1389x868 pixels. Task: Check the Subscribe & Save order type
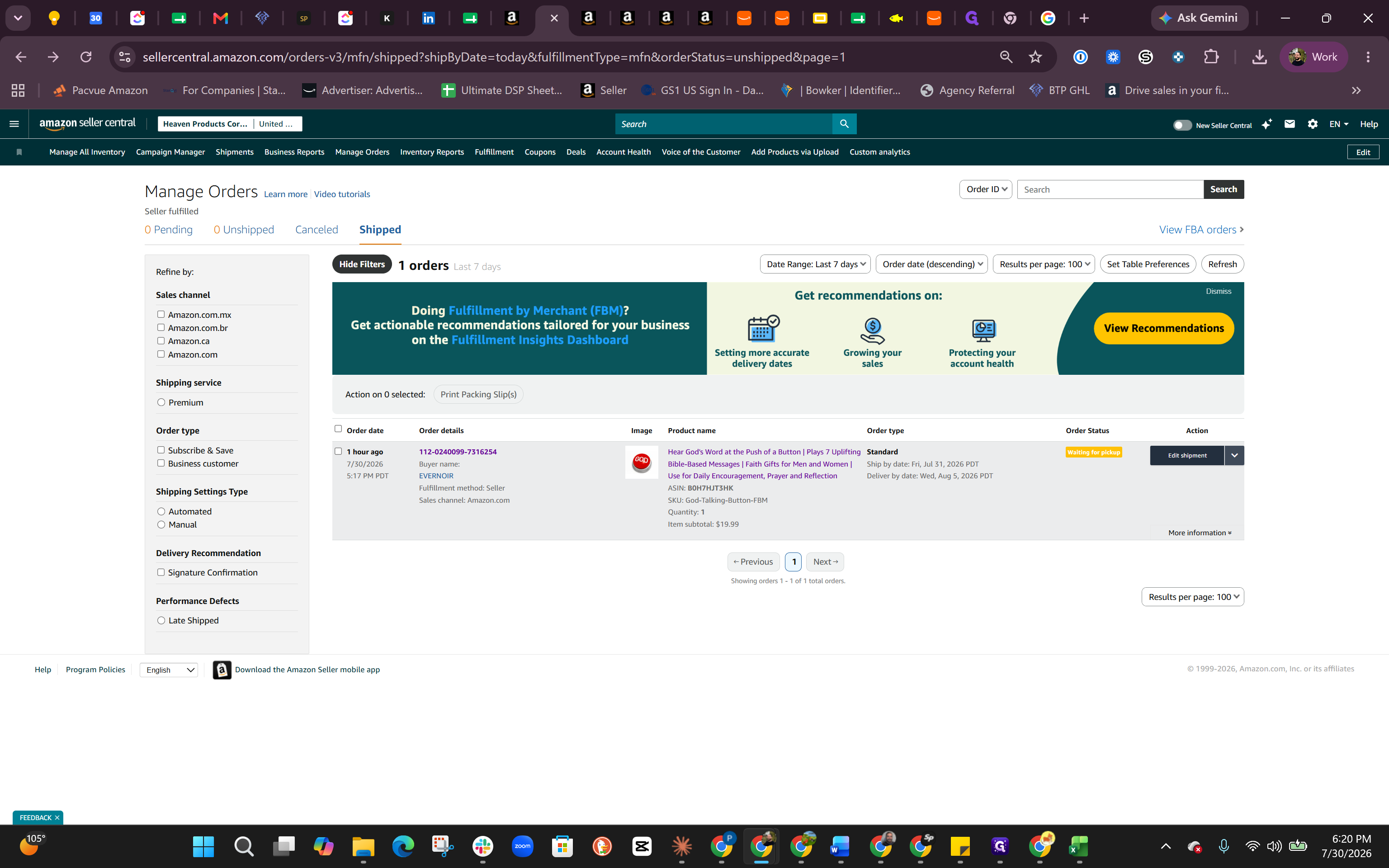(161, 450)
